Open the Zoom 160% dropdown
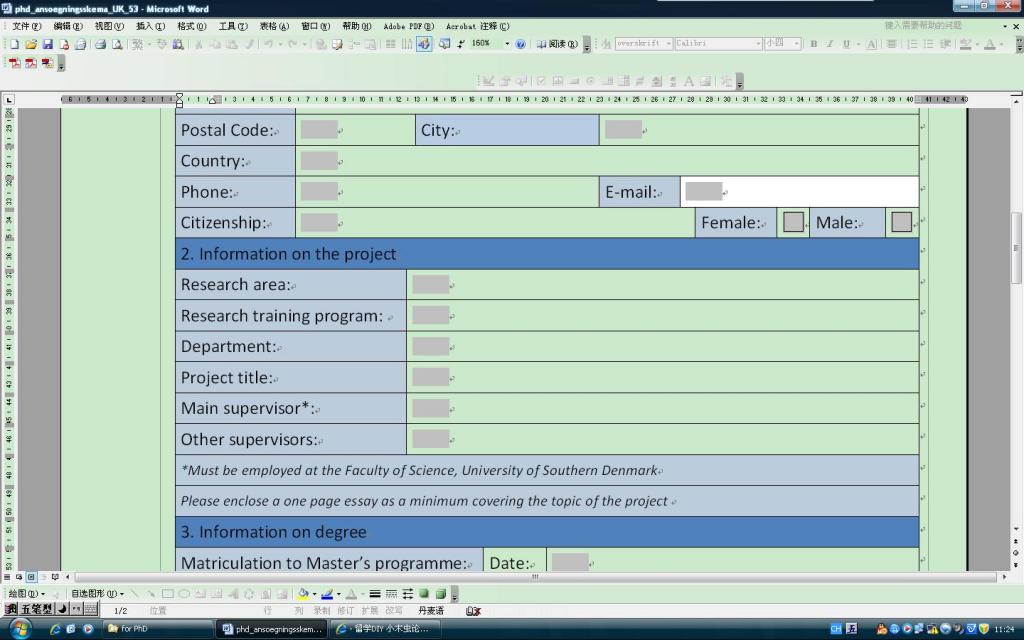Screen dimensions: 1024x640 coord(507,44)
